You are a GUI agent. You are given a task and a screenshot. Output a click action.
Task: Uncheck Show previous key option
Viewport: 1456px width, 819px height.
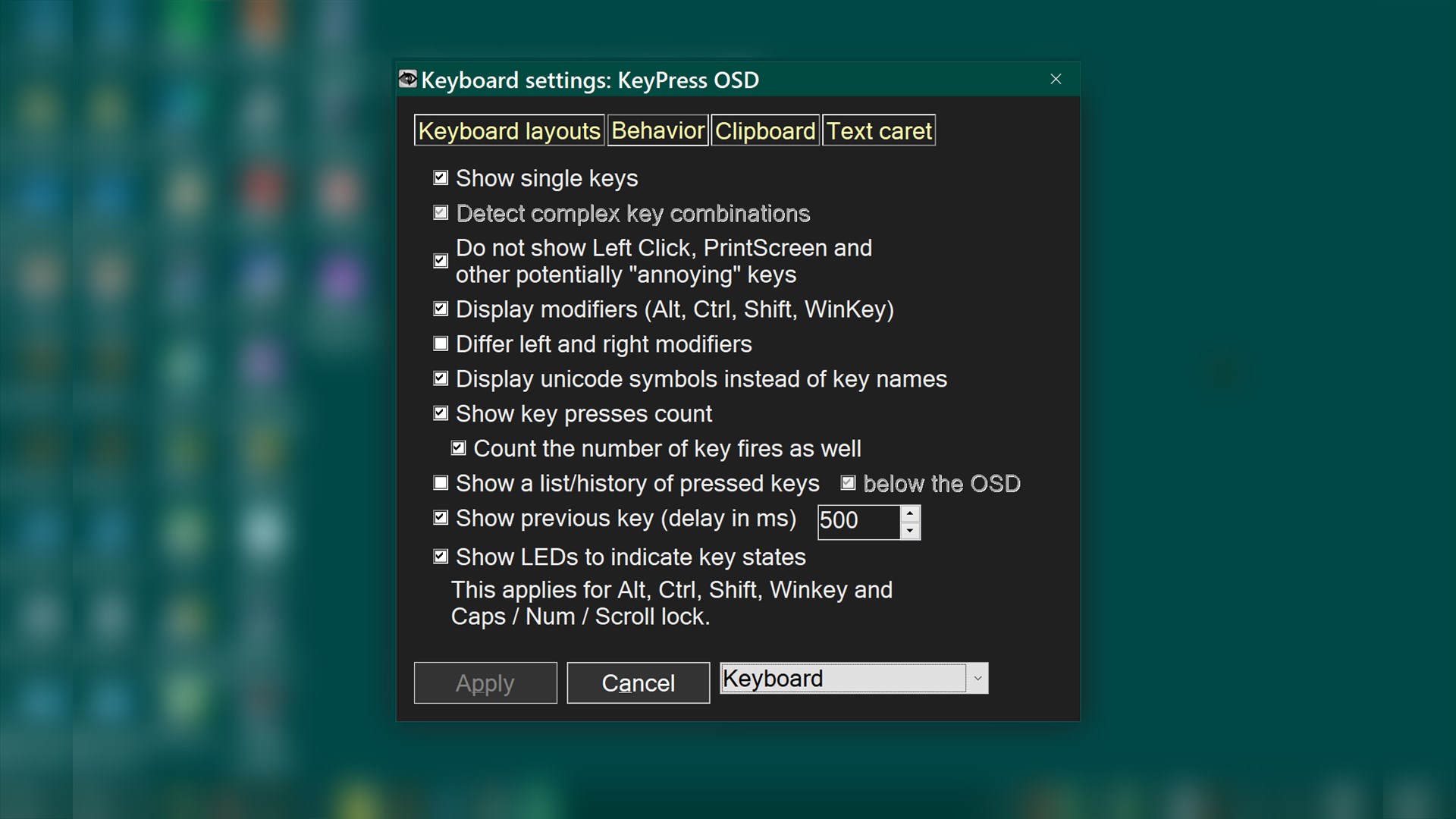(x=441, y=518)
